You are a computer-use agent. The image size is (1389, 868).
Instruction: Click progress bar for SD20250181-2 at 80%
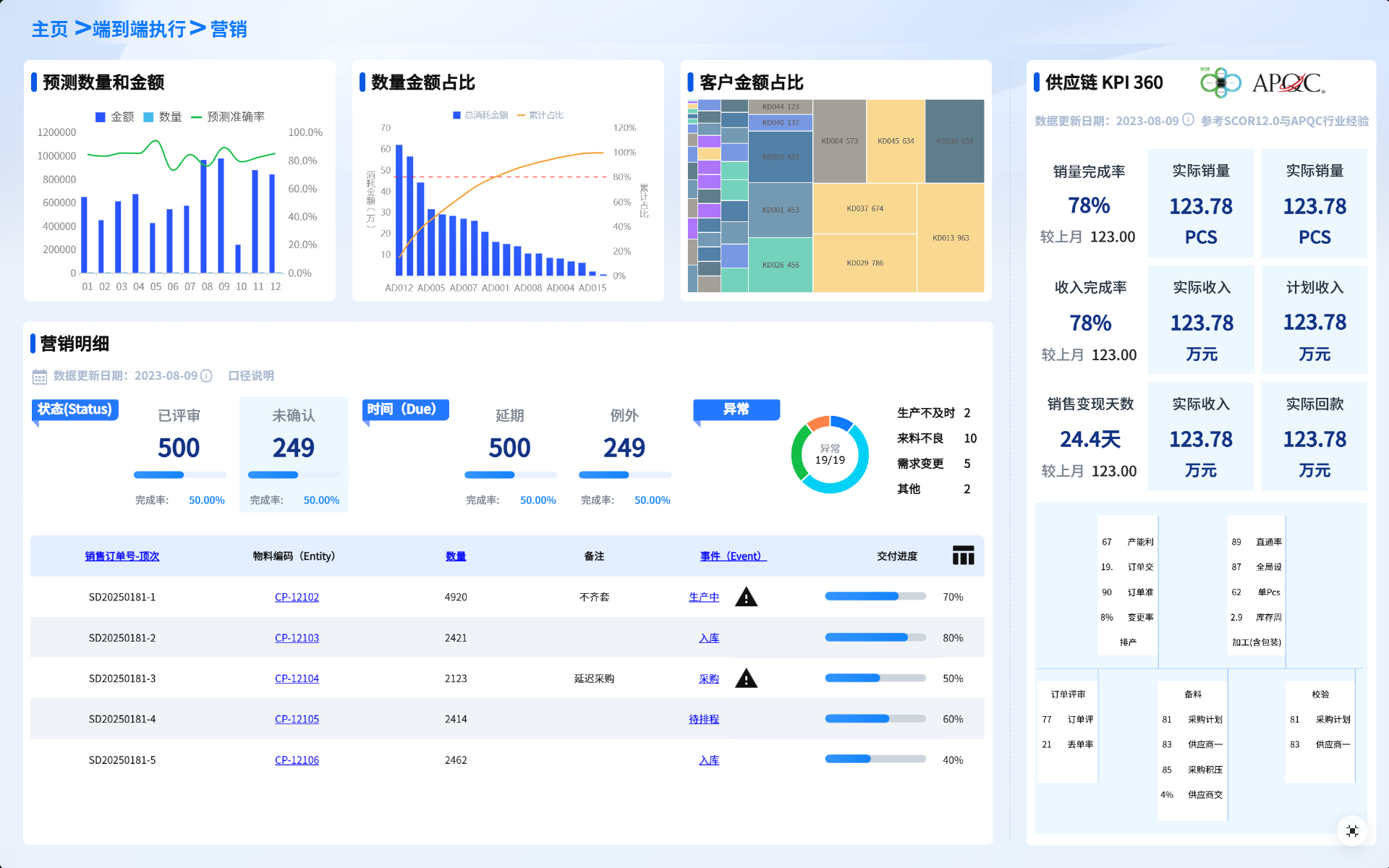click(875, 638)
